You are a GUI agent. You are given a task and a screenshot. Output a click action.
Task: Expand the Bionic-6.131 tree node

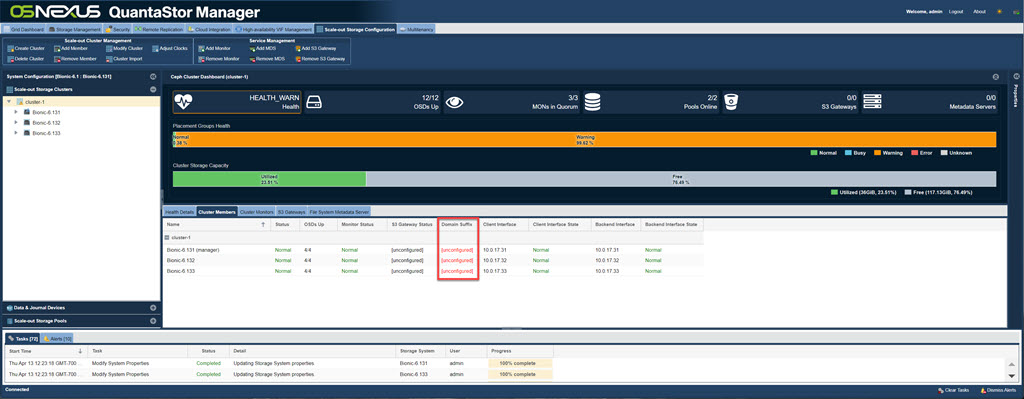tap(16, 112)
